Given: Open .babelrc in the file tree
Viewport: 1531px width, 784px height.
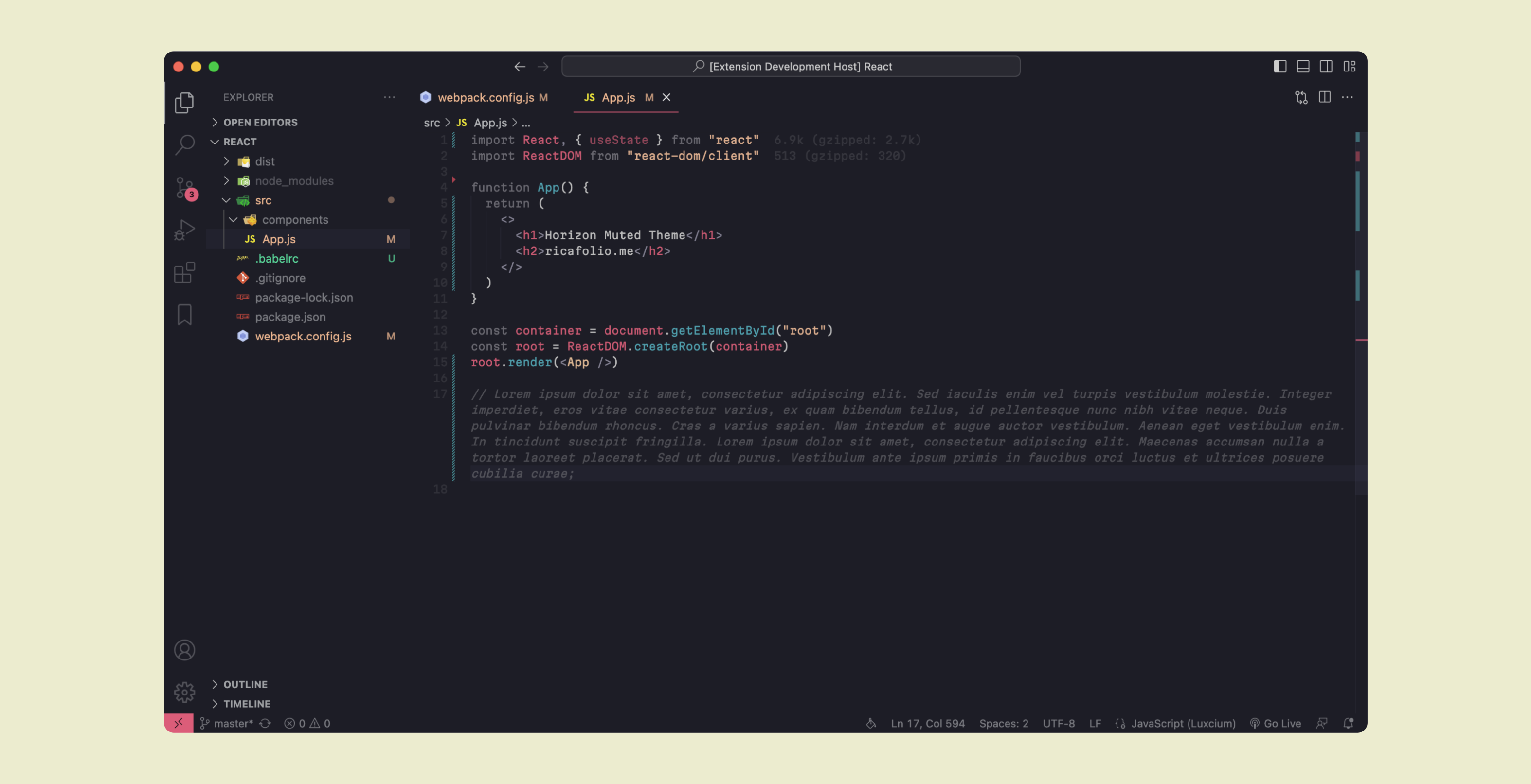Looking at the screenshot, I should (276, 259).
